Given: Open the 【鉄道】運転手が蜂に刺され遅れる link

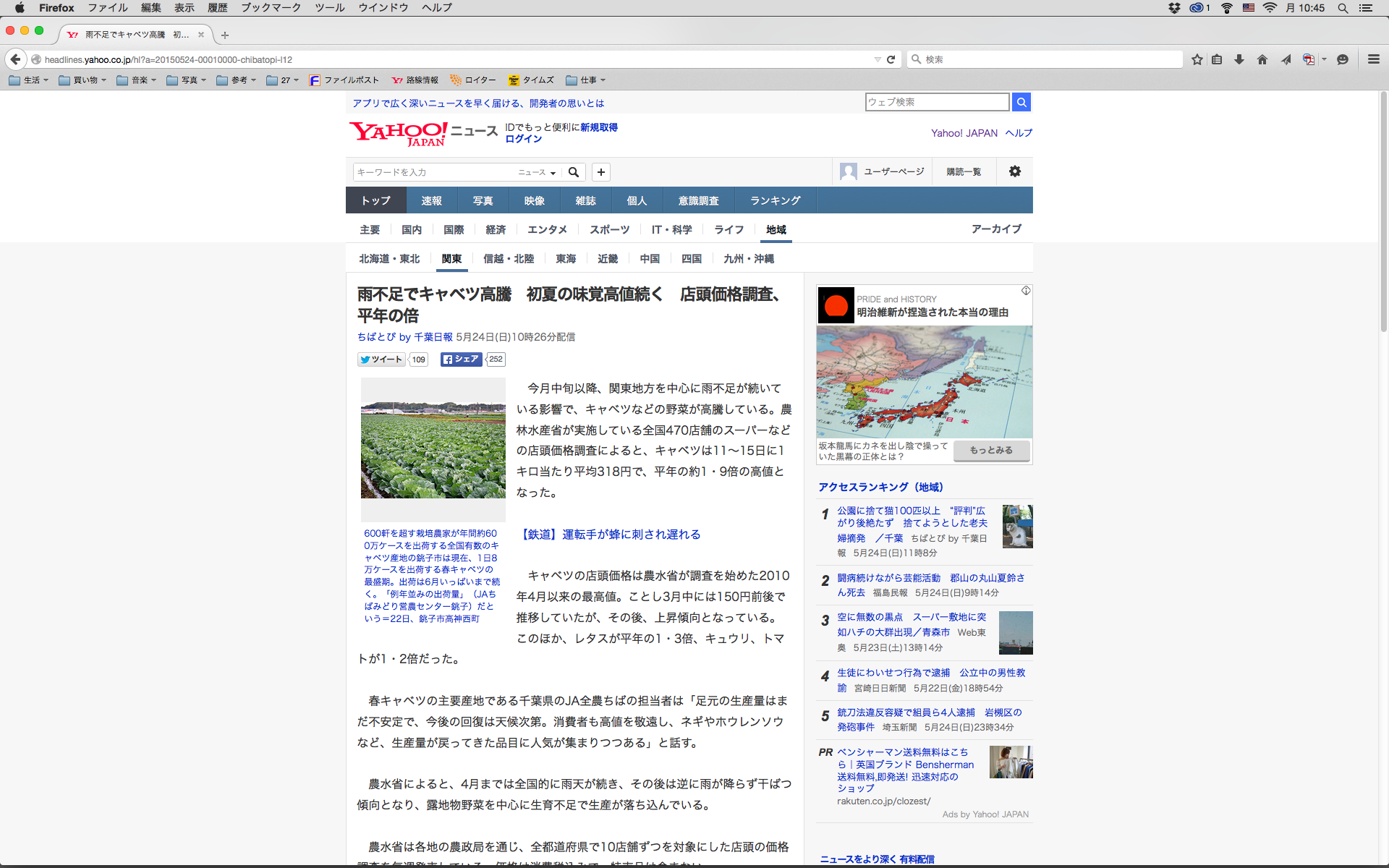Looking at the screenshot, I should [611, 535].
